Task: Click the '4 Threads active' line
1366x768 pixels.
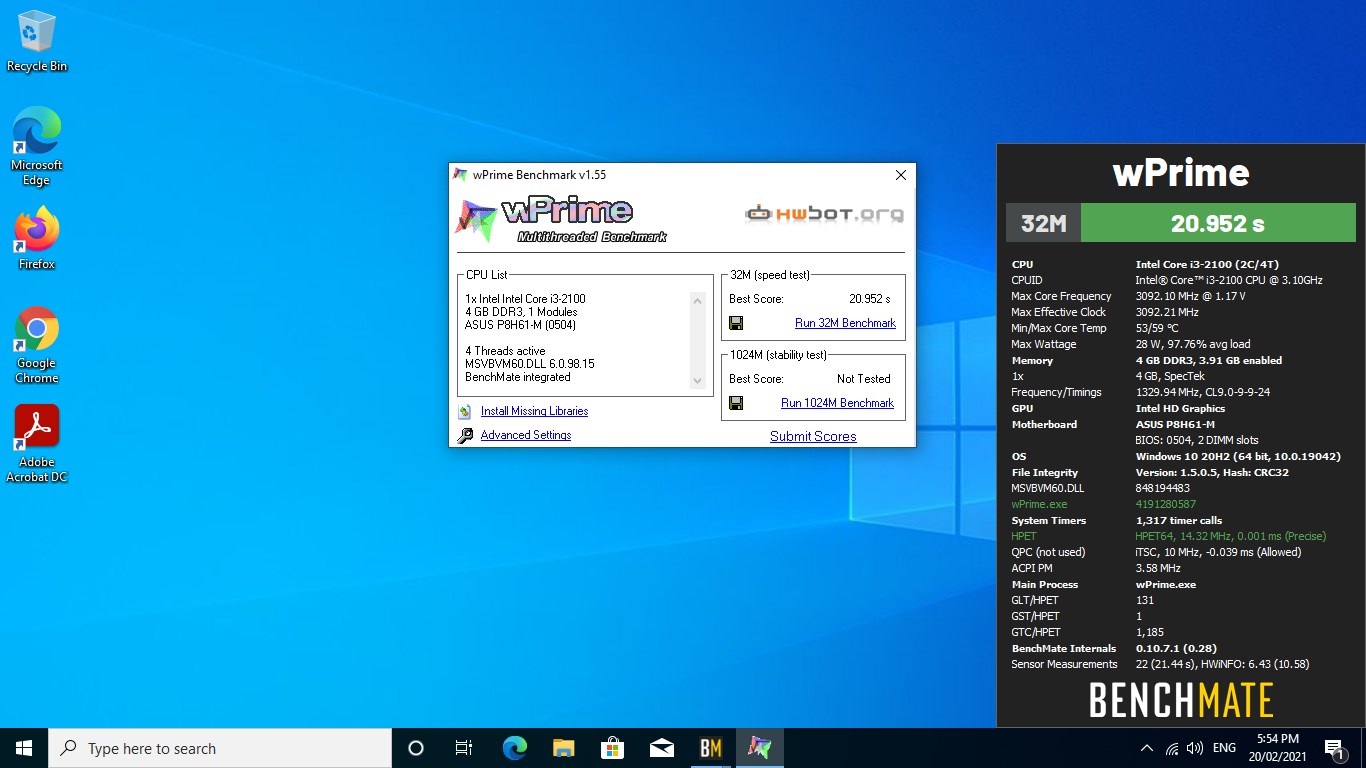Action: [505, 351]
